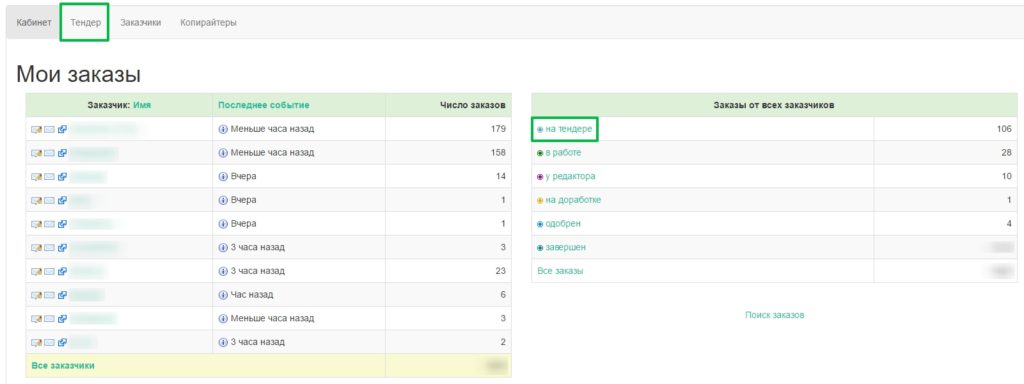Viewport: 1024px width, 384px height.
Task: Click the note icon in the 6-orders row
Action: click(37, 295)
